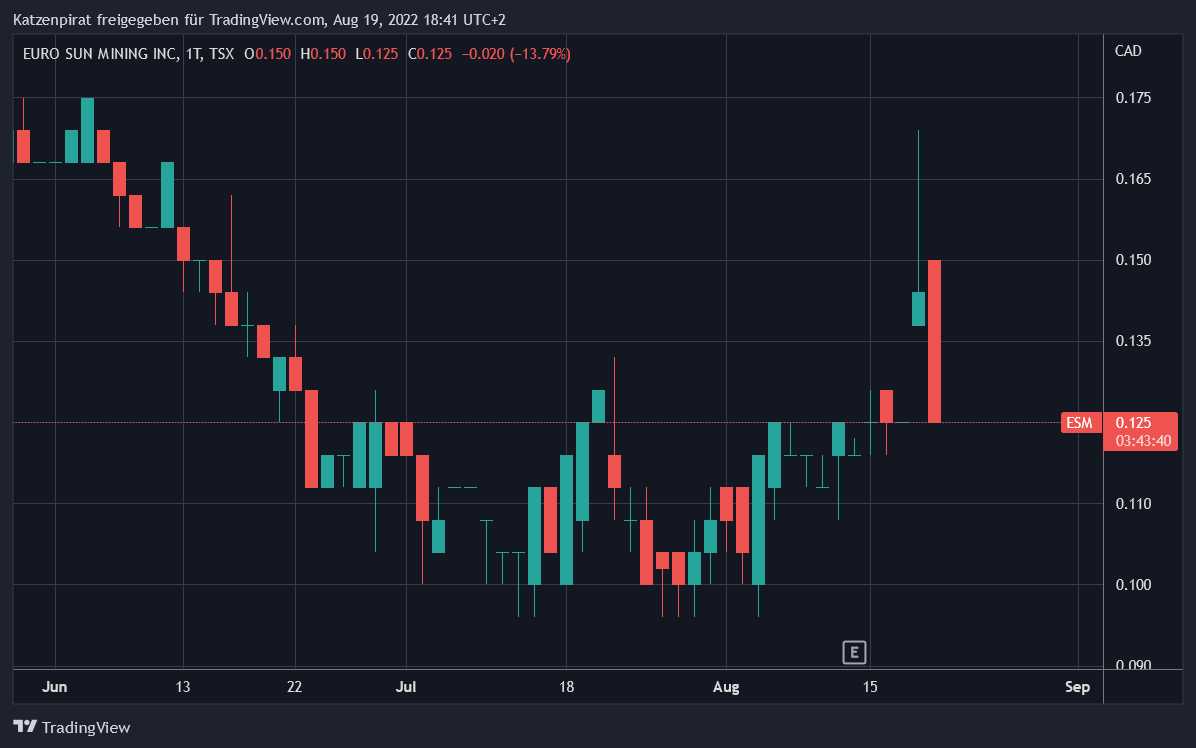Click the close value C0.125

[430, 54]
